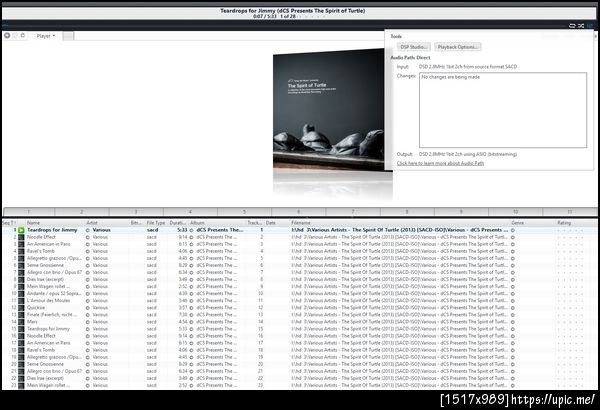Click the back navigation arrow icon
Screen dimensions: 600x410
7,36
